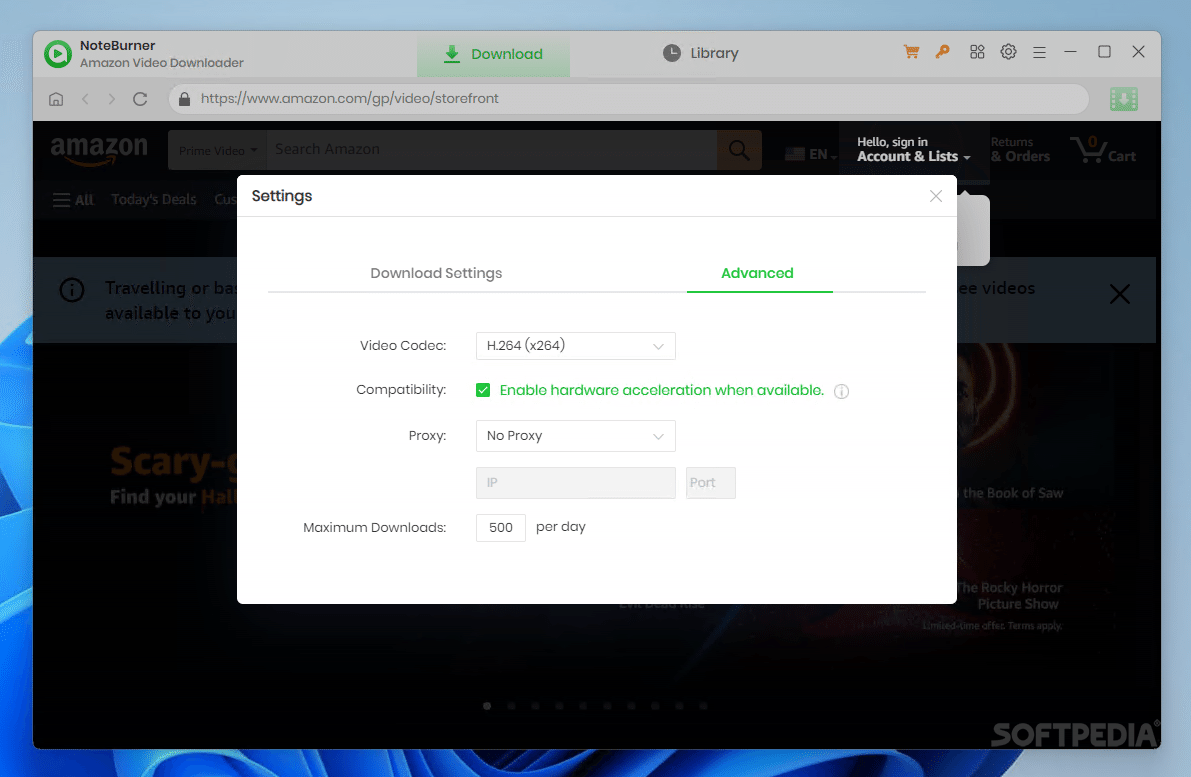Switch to the Library tab
1191x777 pixels.
click(x=700, y=53)
